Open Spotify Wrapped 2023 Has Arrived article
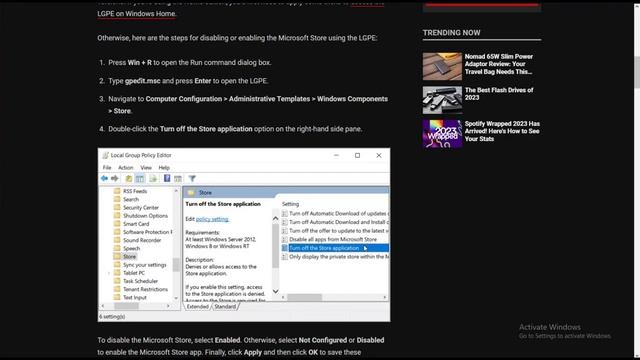This screenshot has width=640, height=360. 502,131
